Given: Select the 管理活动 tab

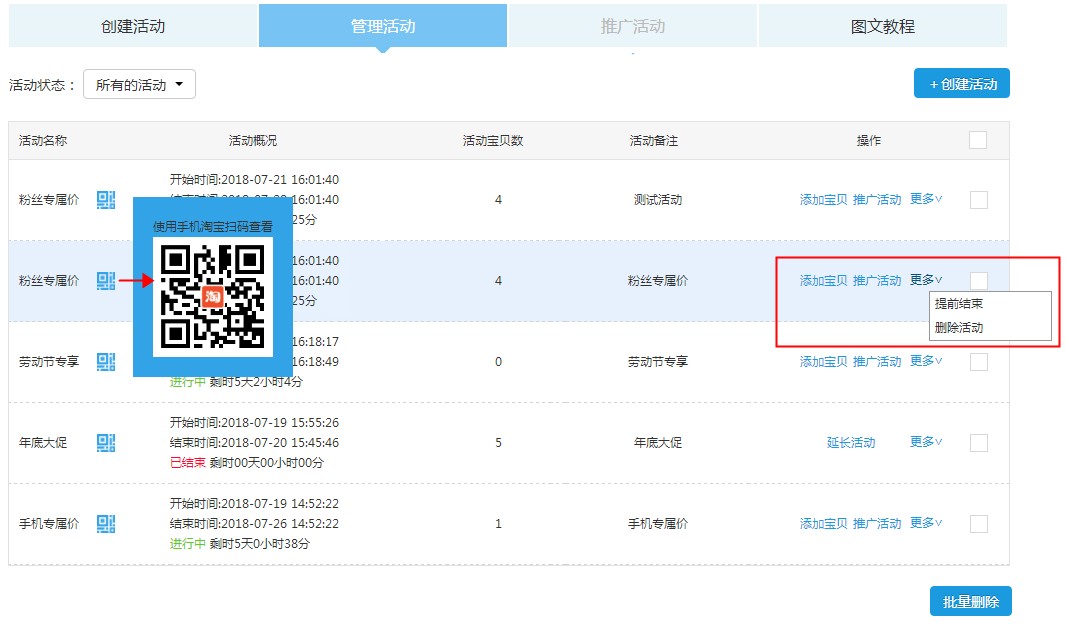Looking at the screenshot, I should click(x=383, y=26).
